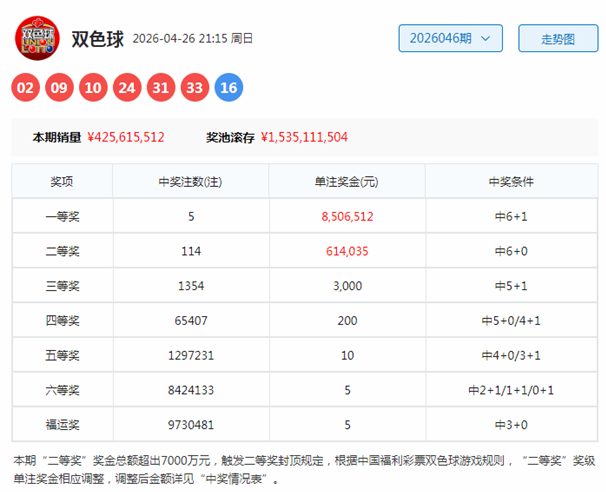606x492 pixels.
Task: Select red ball number 10
Action: 93,87
